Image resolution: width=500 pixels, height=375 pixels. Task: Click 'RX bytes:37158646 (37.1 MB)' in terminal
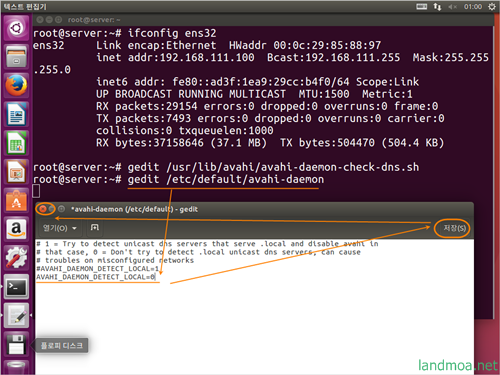click(x=182, y=143)
